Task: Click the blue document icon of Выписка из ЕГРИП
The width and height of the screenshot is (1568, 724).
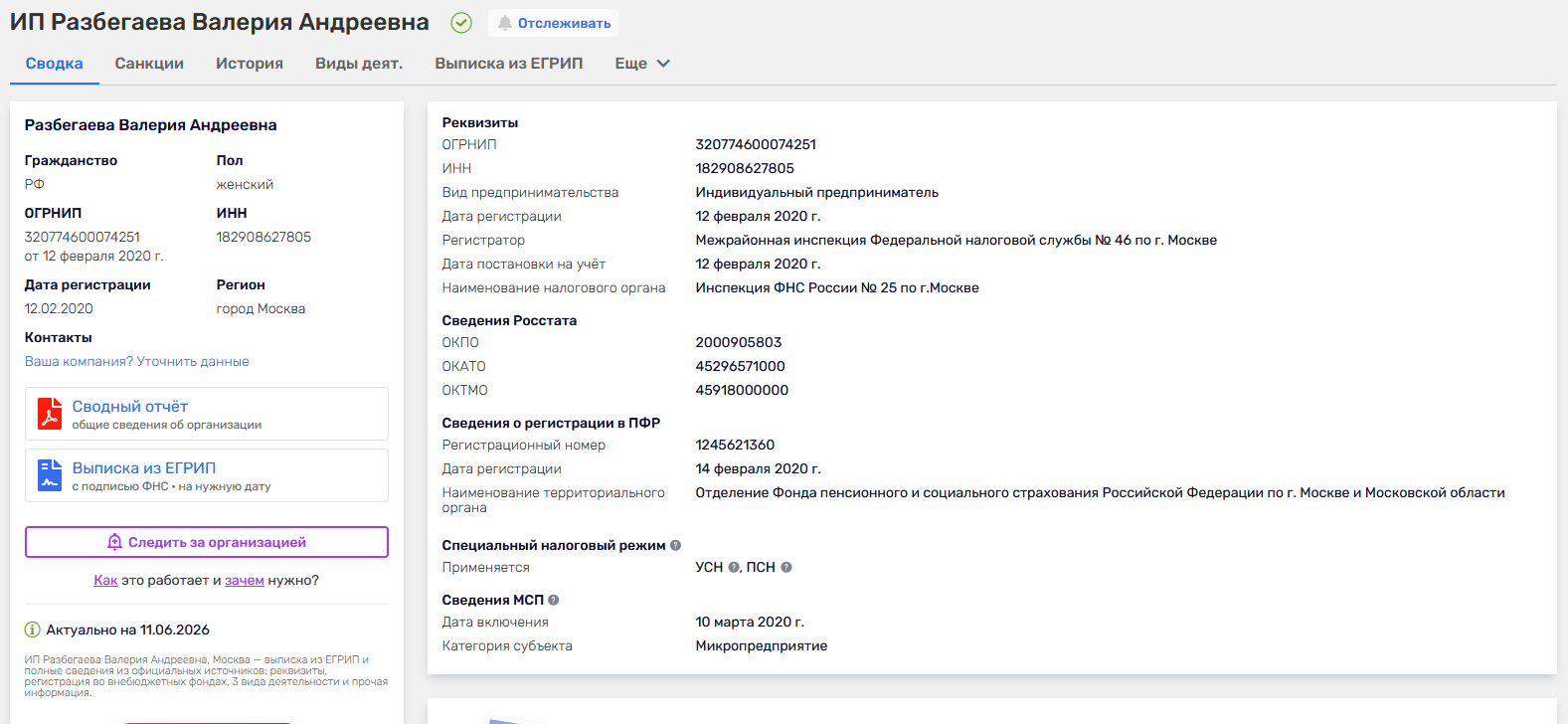Action: point(50,475)
